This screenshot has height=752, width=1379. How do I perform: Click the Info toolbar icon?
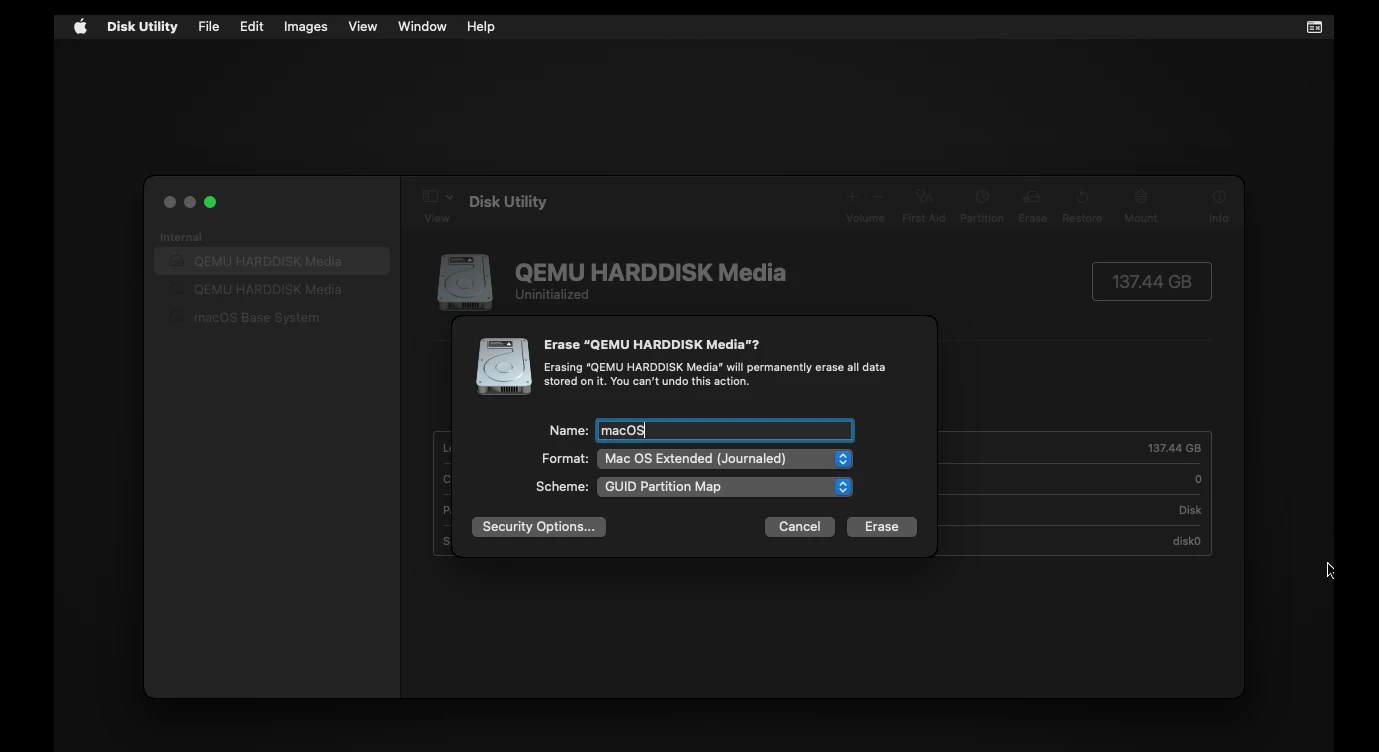pos(1218,198)
